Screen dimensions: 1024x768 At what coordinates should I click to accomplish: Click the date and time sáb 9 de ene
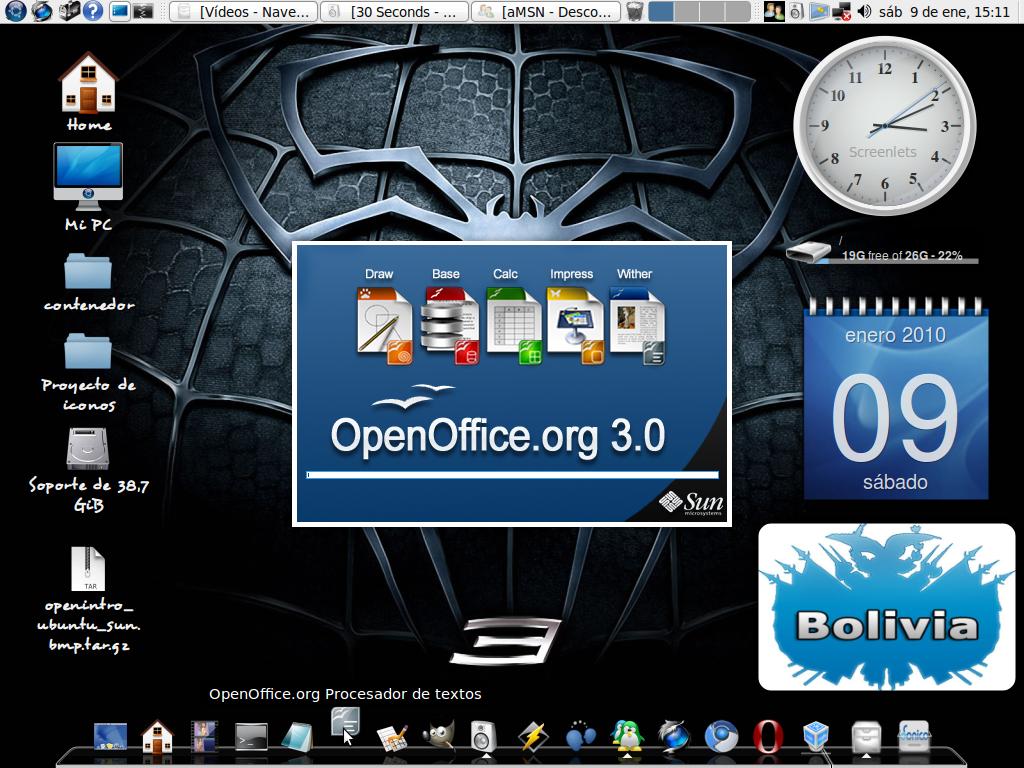tap(944, 11)
